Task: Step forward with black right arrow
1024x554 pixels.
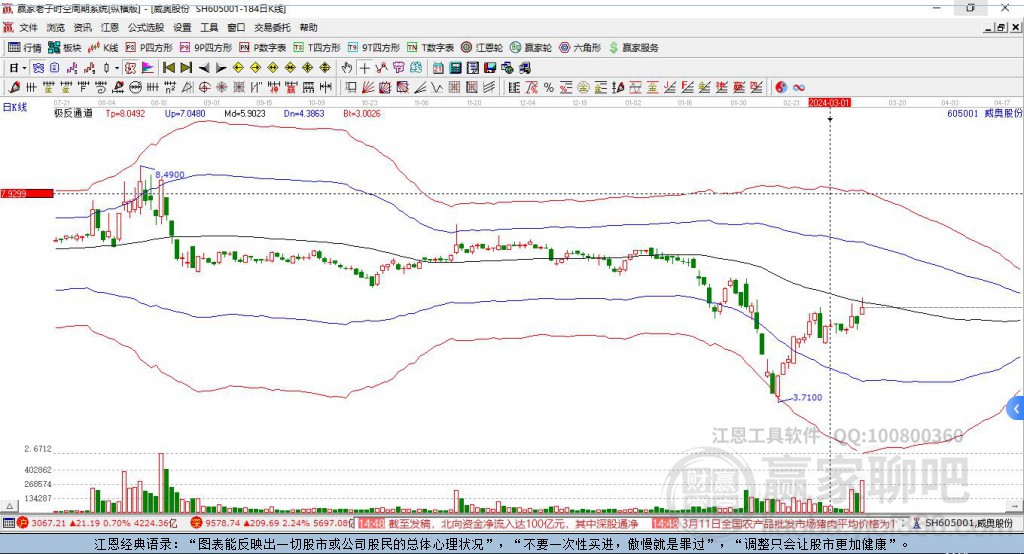Action: point(221,68)
